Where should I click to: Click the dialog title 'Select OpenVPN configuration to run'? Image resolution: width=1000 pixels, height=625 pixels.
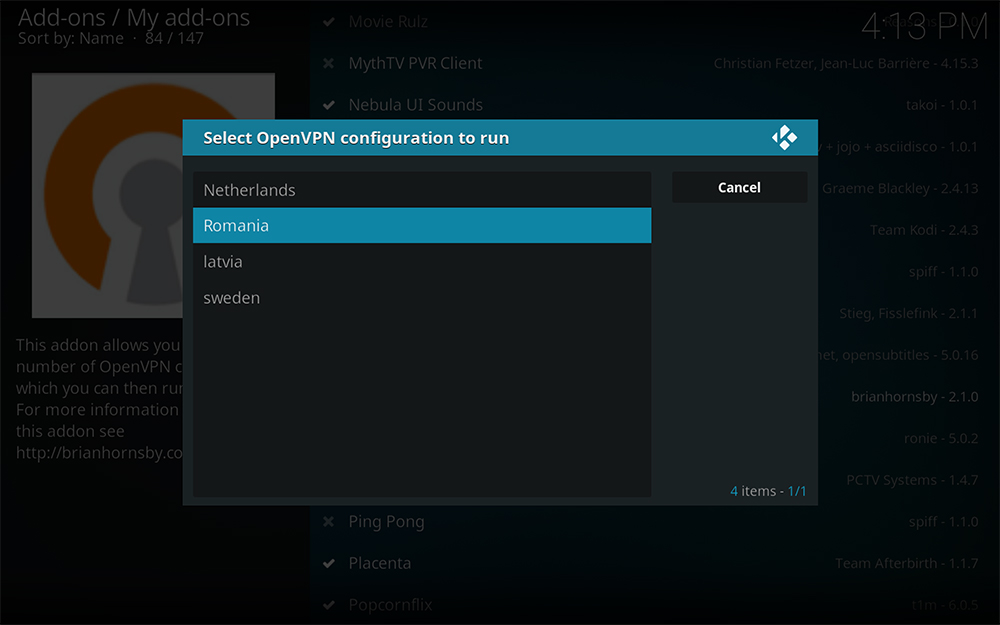pyautogui.click(x=356, y=138)
